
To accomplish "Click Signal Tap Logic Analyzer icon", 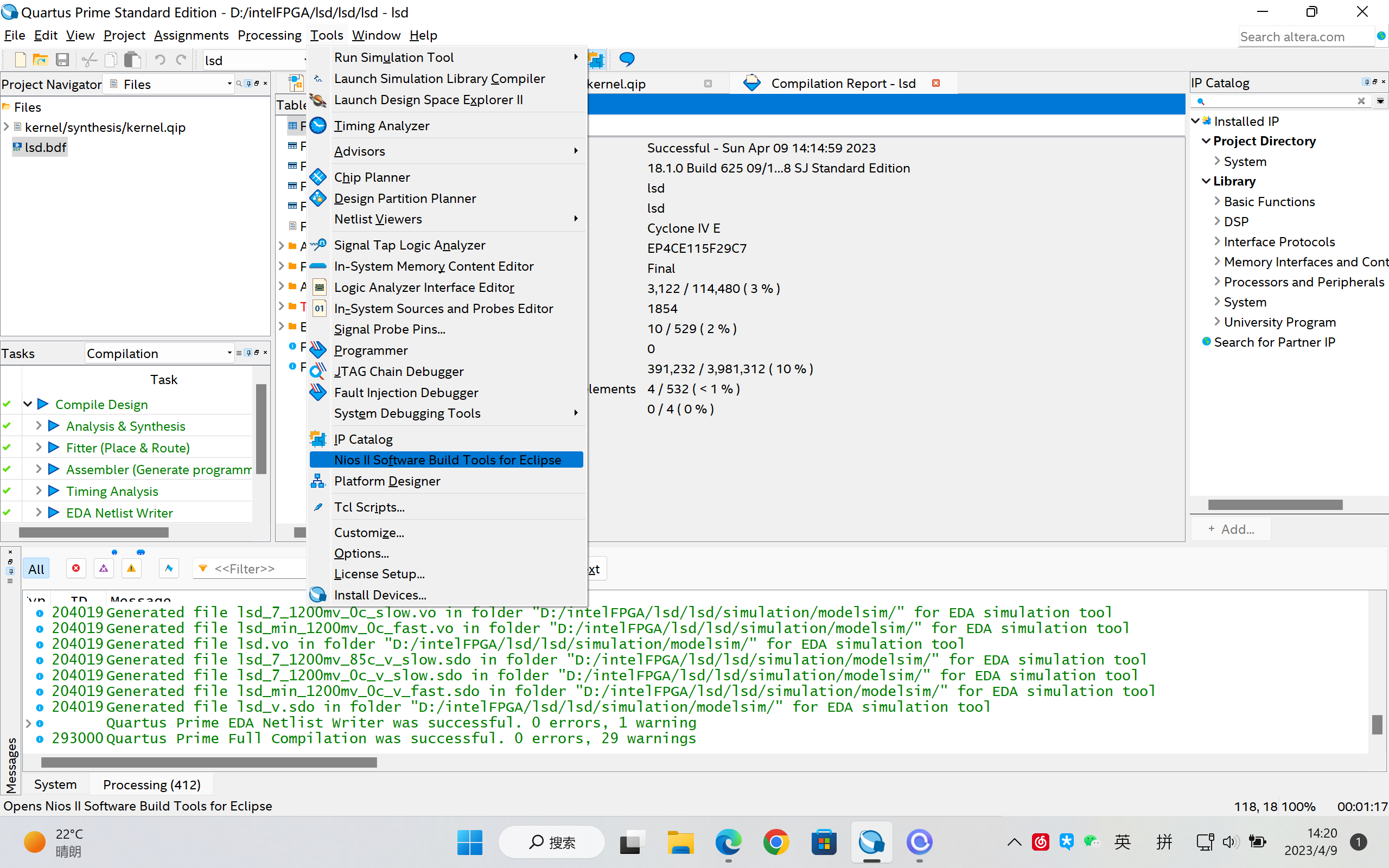I will pos(318,245).
